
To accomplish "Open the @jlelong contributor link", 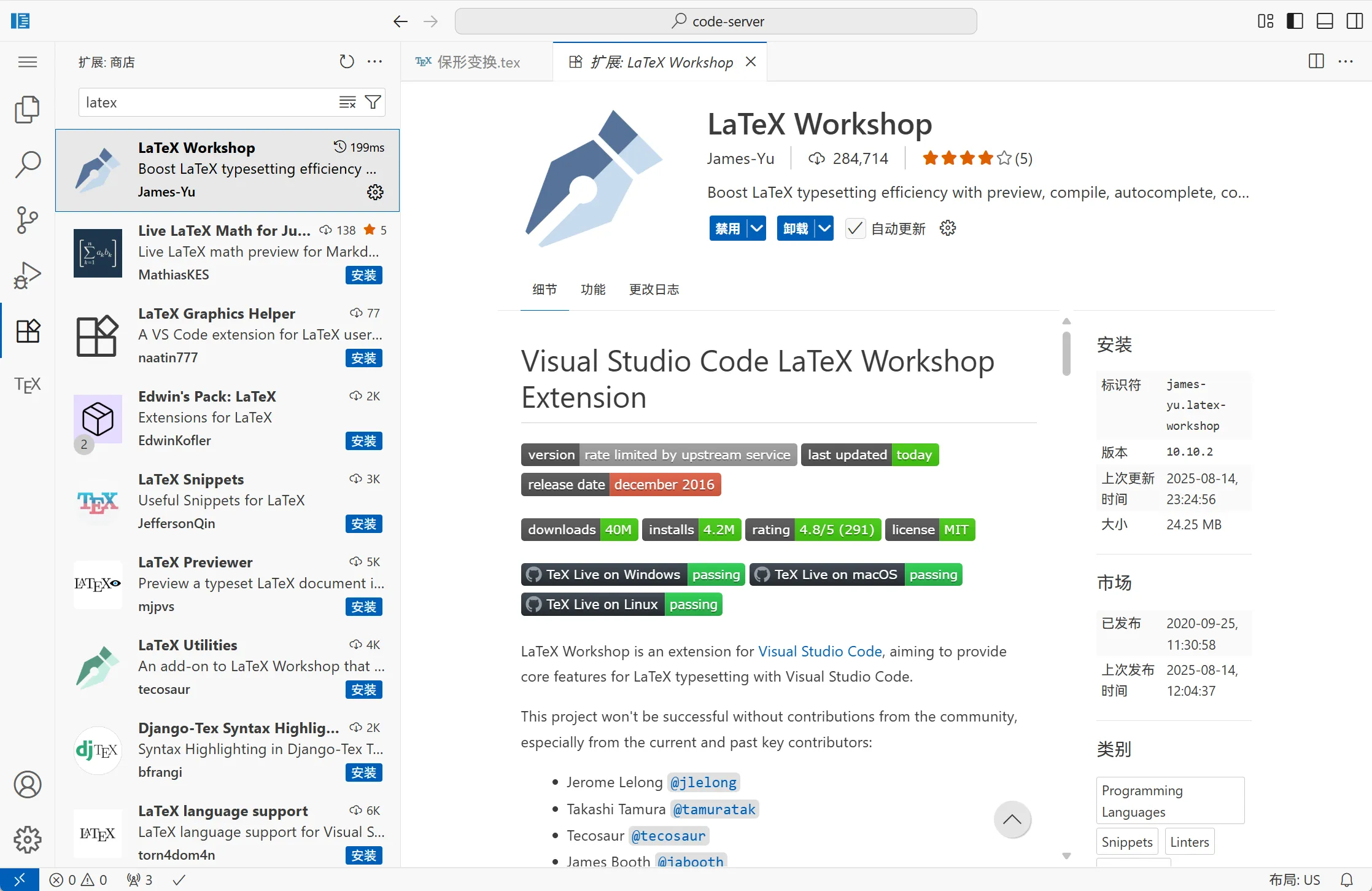I will [703, 782].
